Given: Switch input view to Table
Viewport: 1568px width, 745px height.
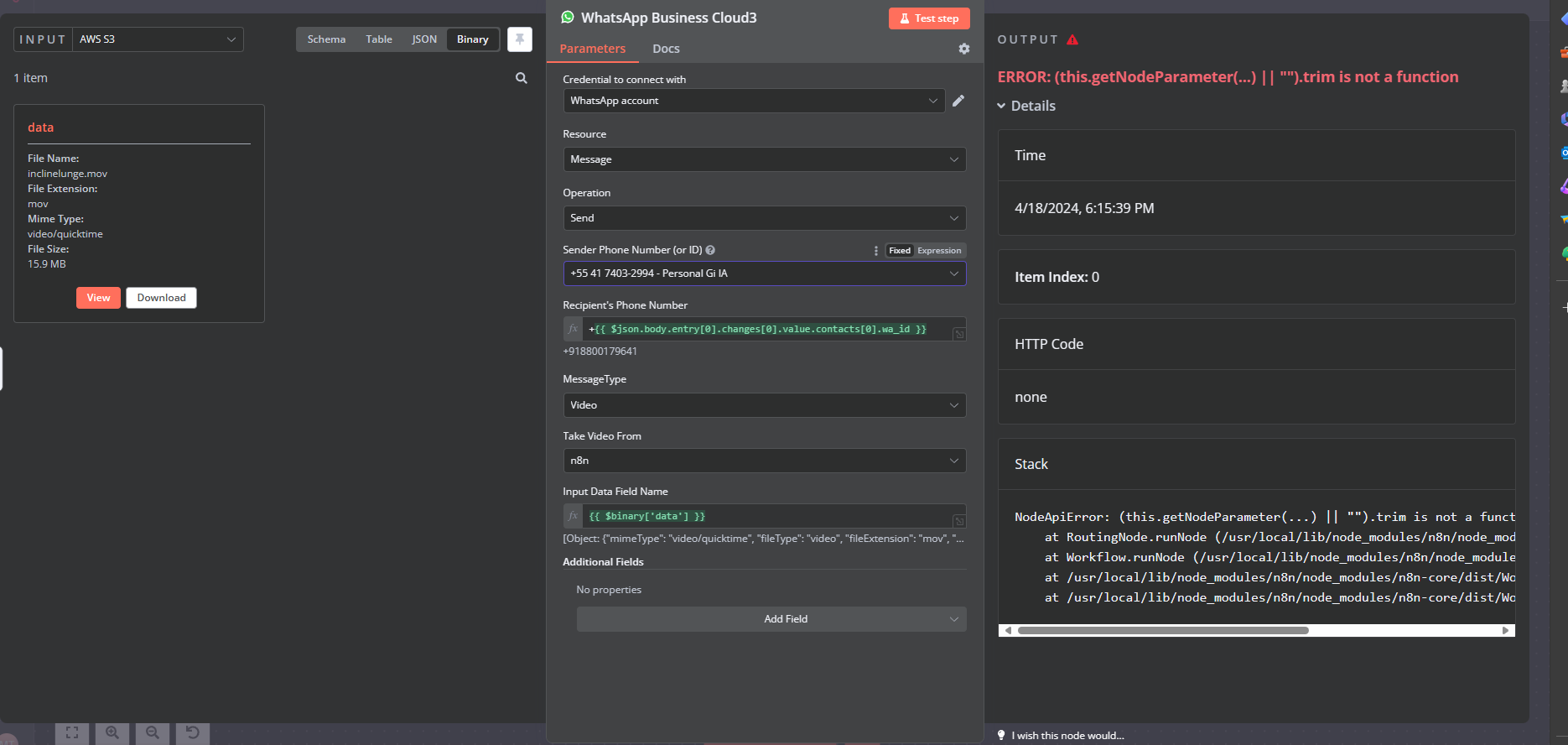Looking at the screenshot, I should (x=379, y=39).
